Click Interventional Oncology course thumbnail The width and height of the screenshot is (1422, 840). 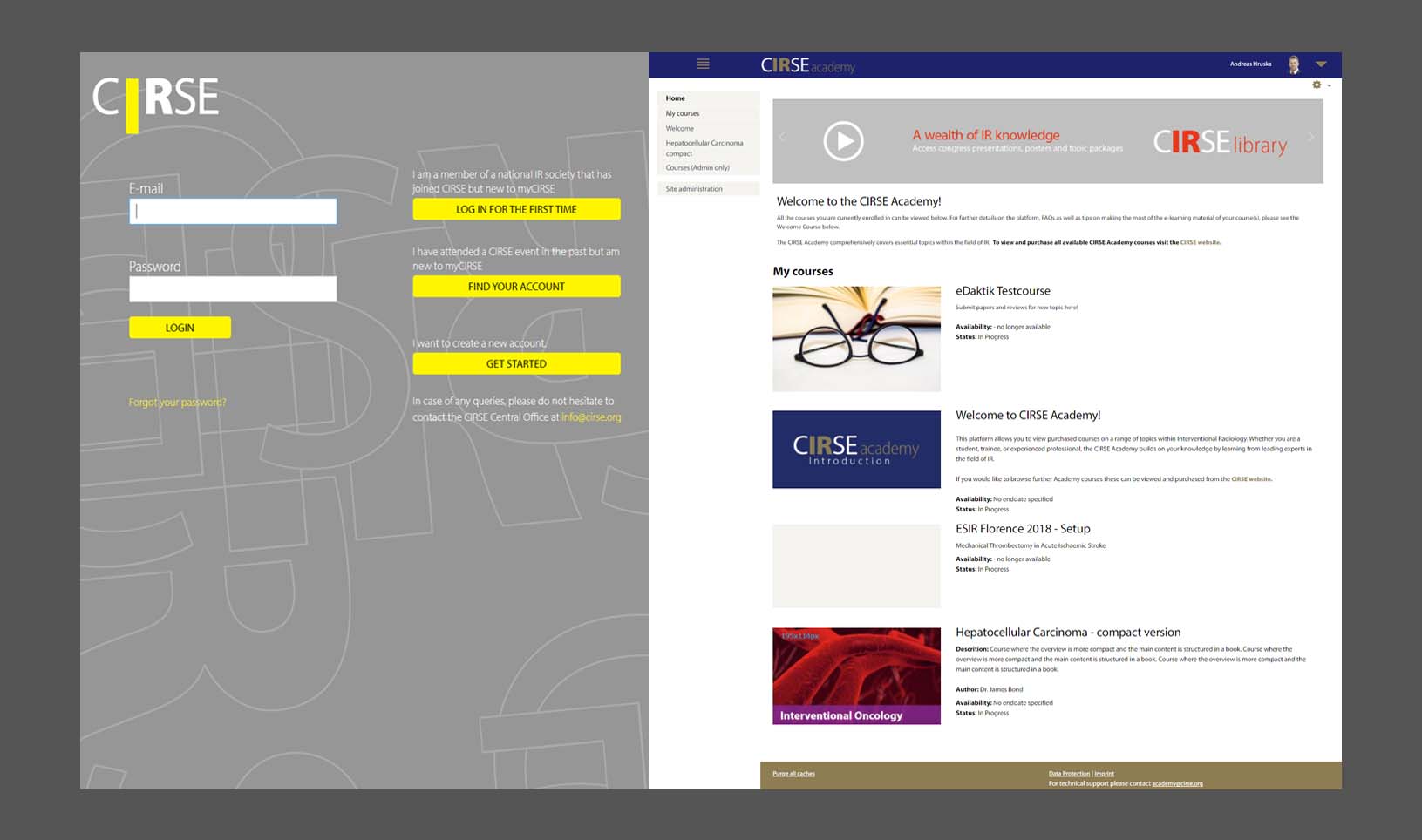(856, 676)
